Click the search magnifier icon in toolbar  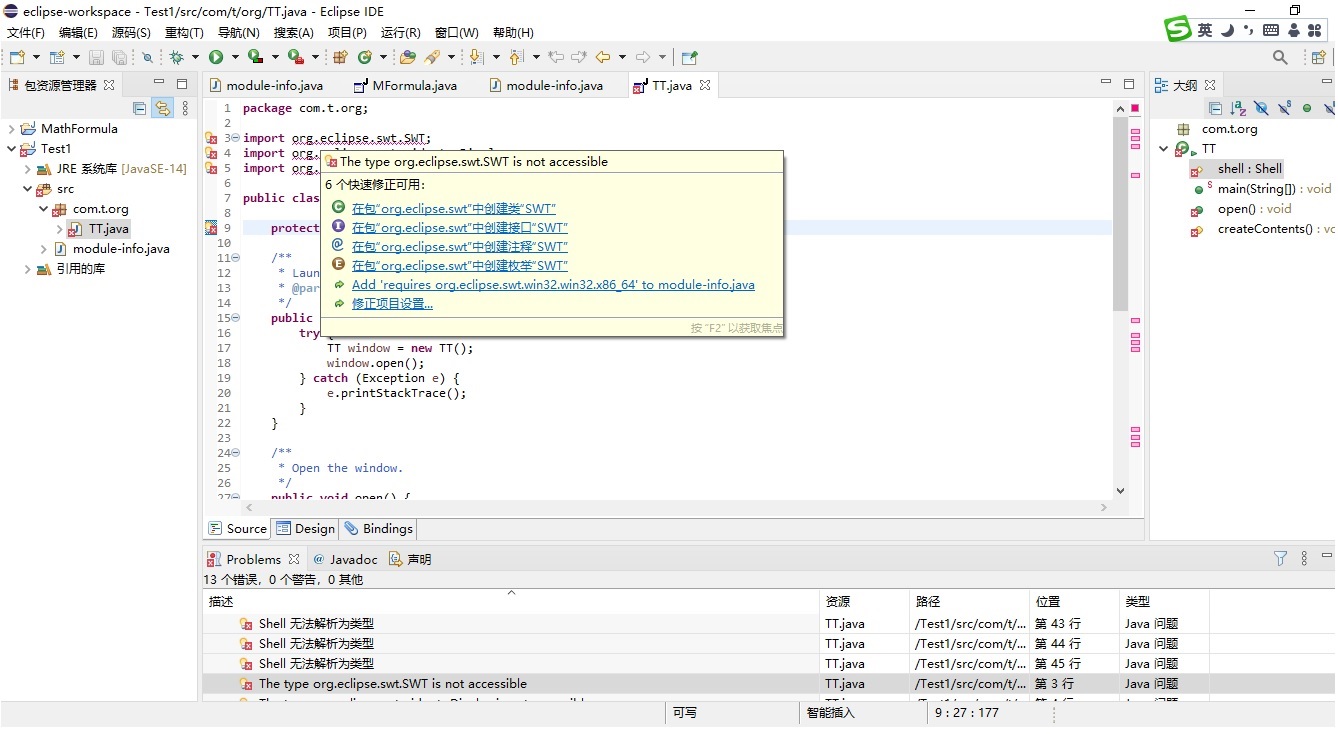coord(1280,57)
